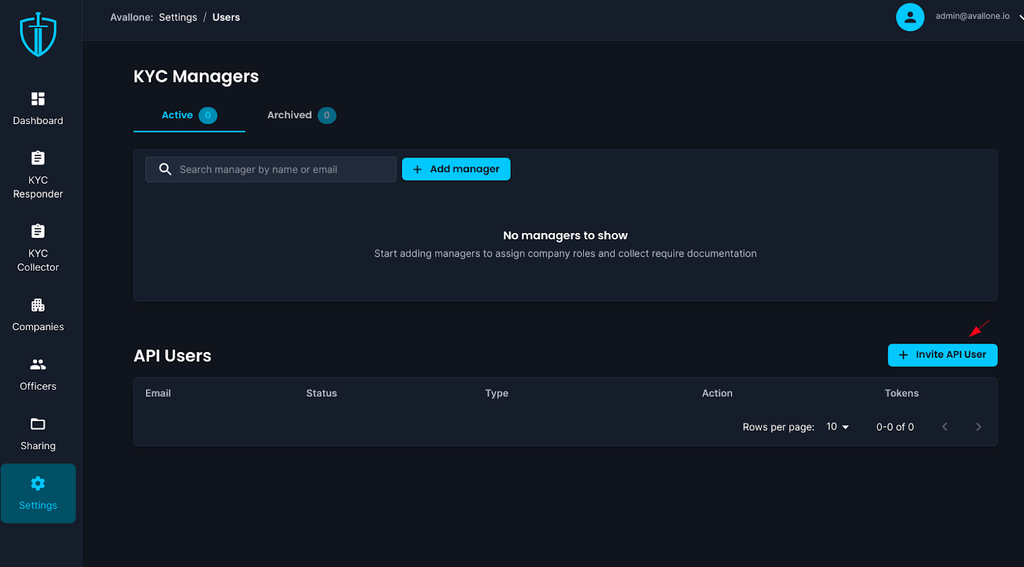The image size is (1024, 567).
Task: Click the Users breadcrumb
Action: click(226, 18)
